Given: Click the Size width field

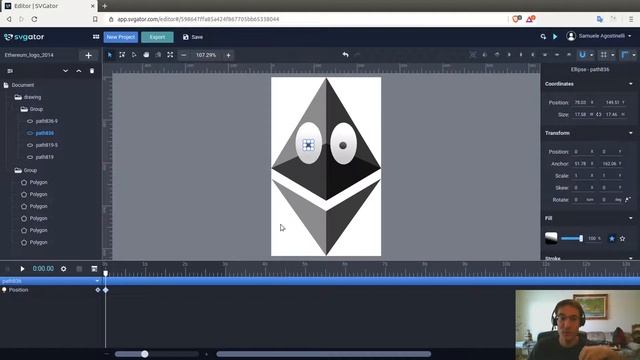Looking at the screenshot, I should point(583,115).
